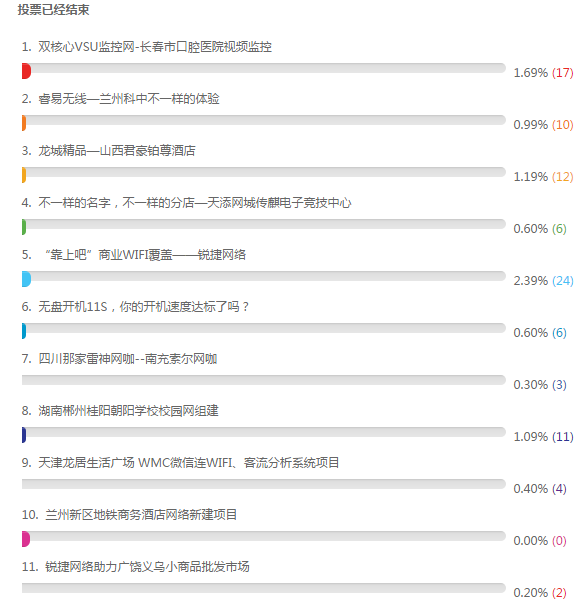Click the 1.69% (17) vote result

(x=543, y=73)
